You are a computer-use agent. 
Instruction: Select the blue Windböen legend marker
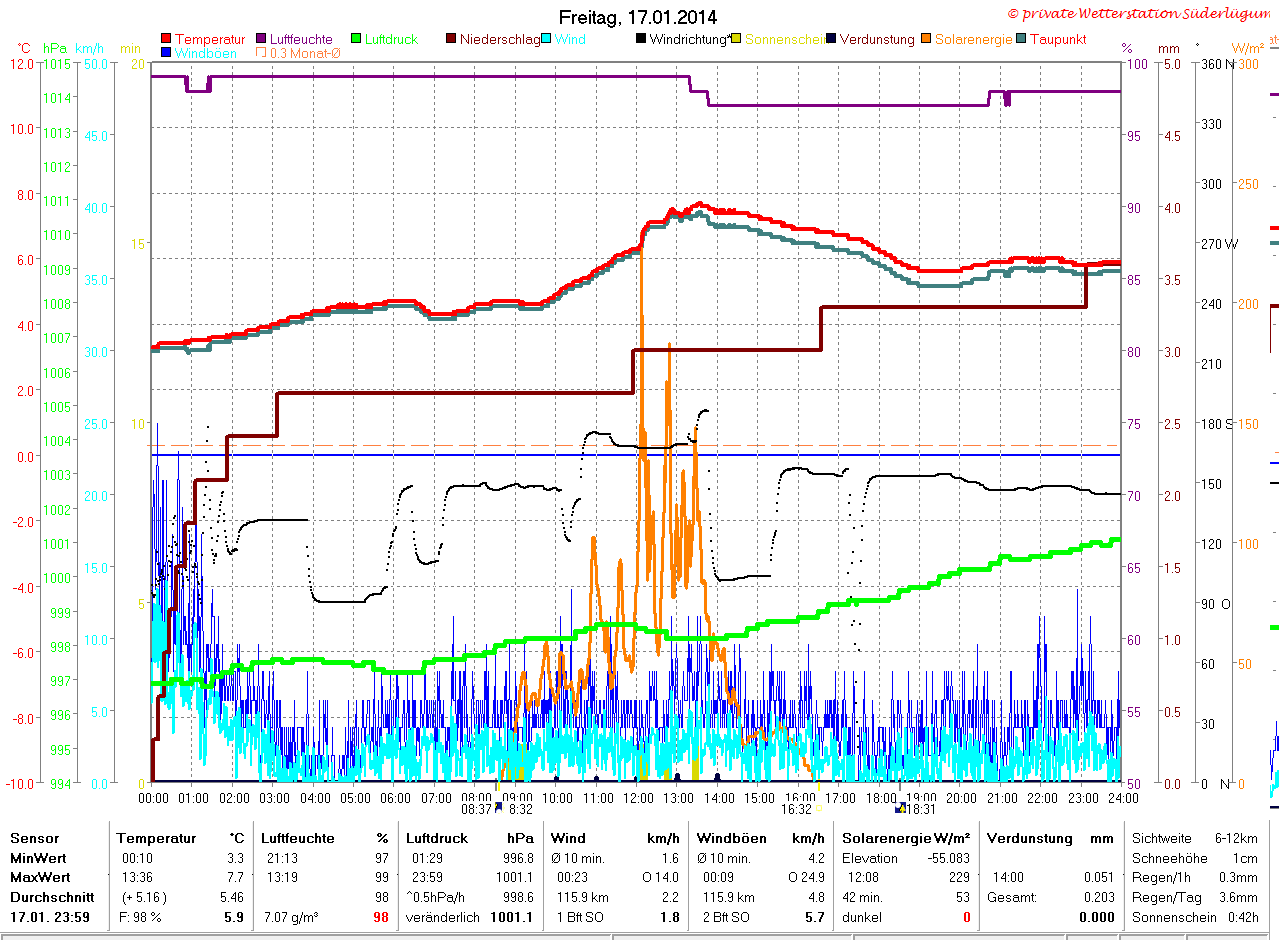pyautogui.click(x=166, y=52)
